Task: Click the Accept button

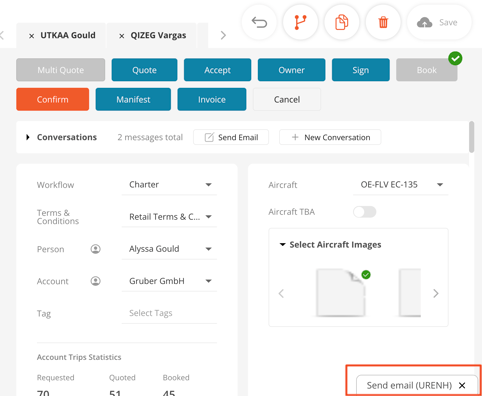Action: point(217,70)
